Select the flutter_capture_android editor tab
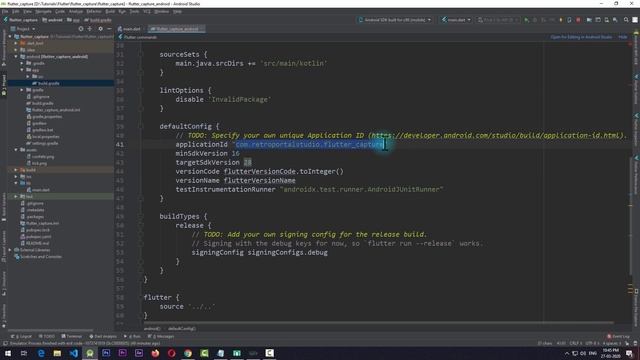640x360 pixels. [177, 29]
